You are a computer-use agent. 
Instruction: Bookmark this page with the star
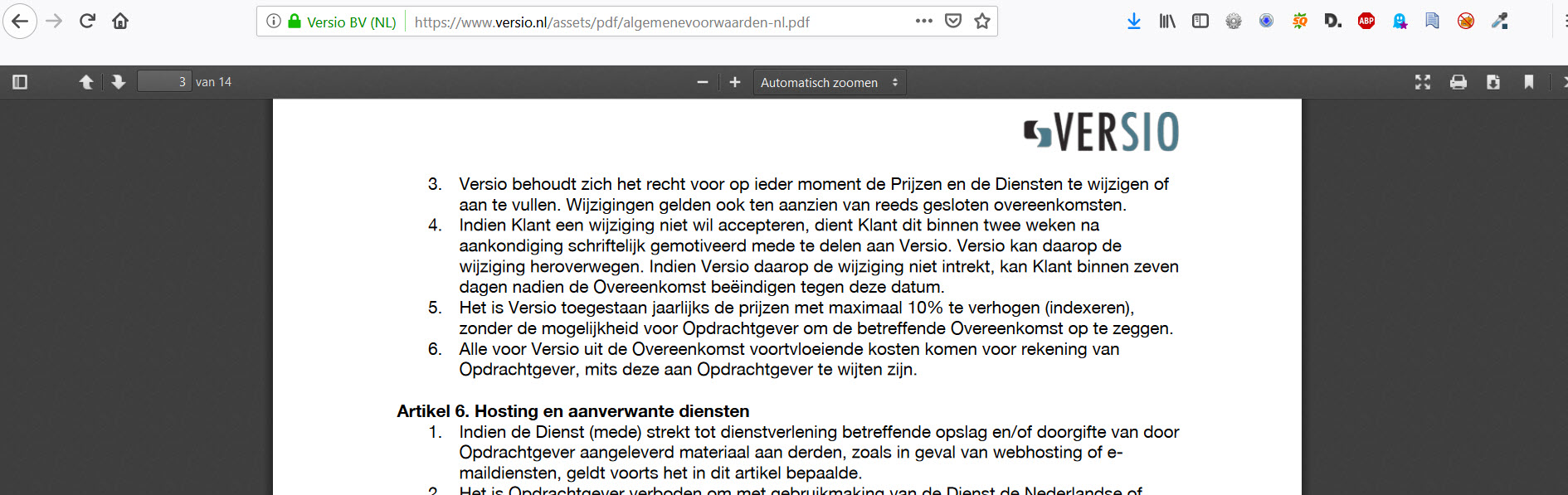[982, 22]
